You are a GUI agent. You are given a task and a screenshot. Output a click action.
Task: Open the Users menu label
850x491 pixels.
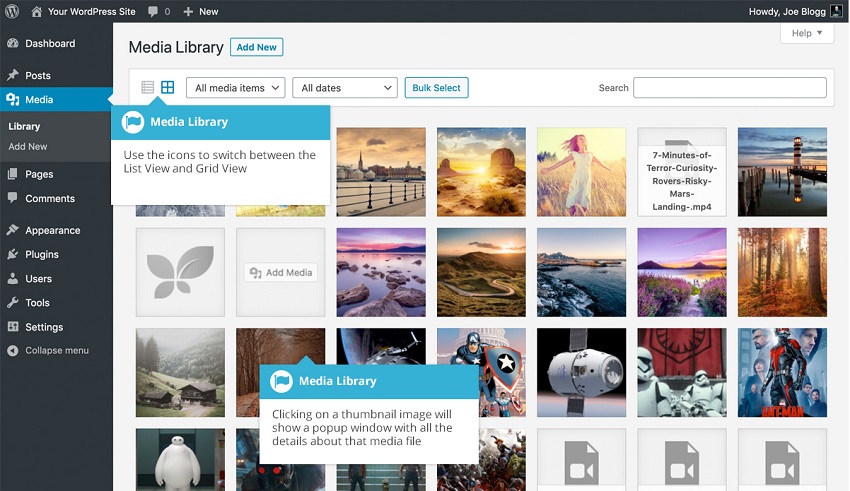38,279
